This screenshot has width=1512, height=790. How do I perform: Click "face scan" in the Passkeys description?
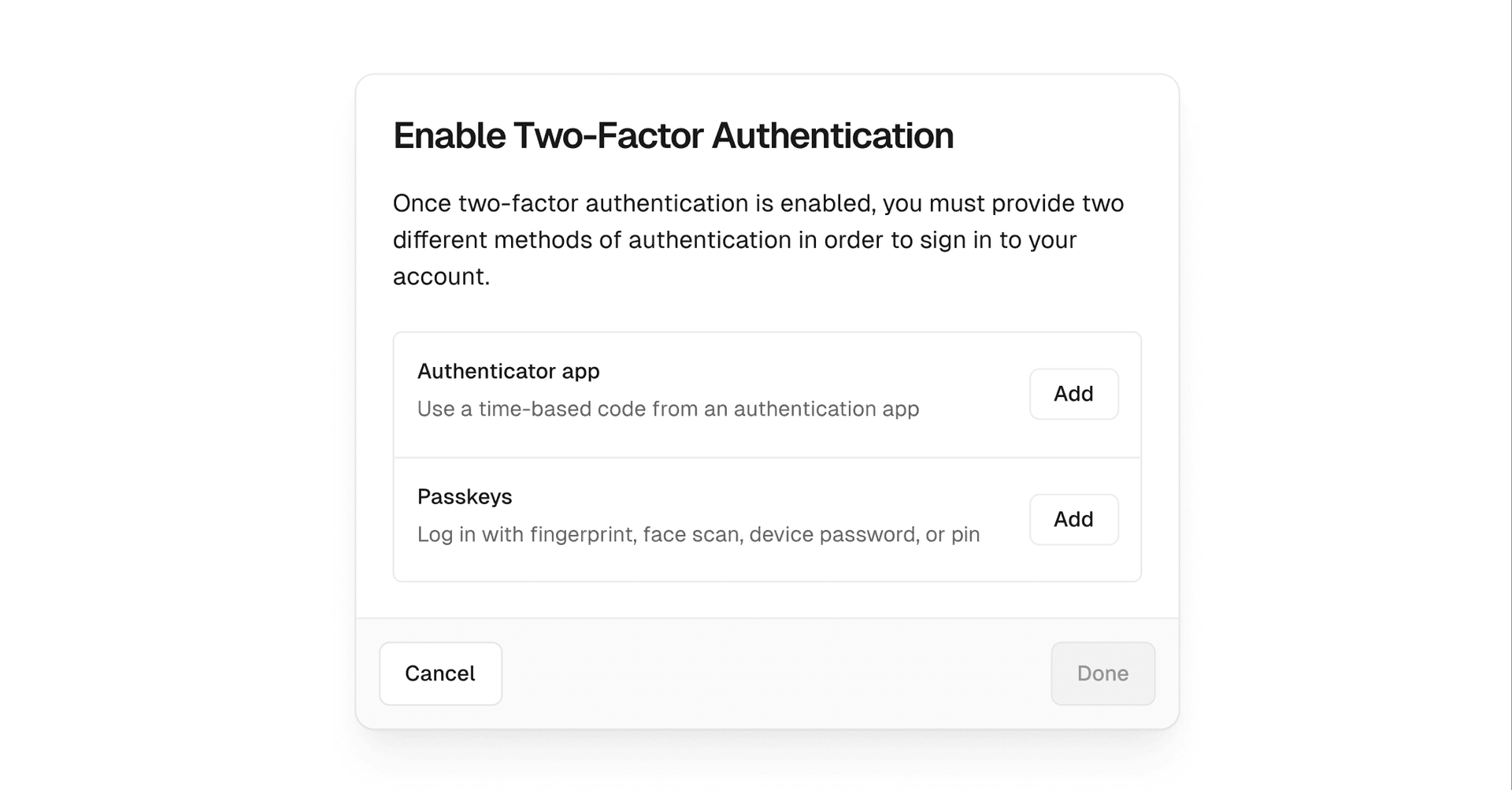pos(692,534)
